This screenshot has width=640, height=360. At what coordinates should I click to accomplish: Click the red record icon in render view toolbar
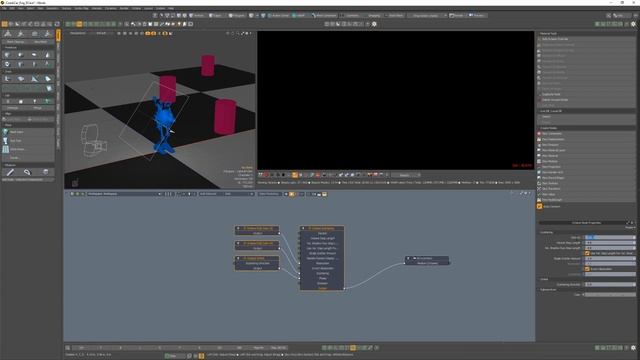(x=267, y=175)
